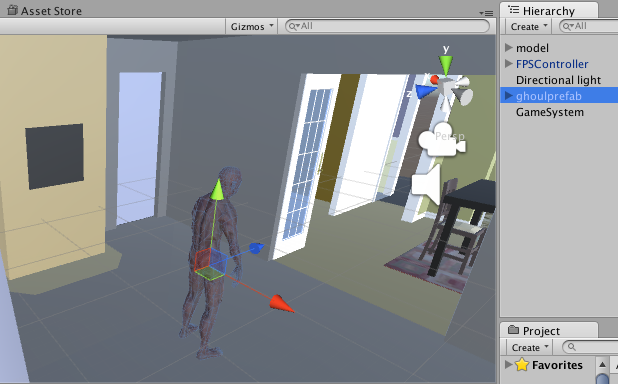This screenshot has height=384, width=618.
Task: Expand the FPSController hierarchy item
Action: pyautogui.click(x=509, y=63)
